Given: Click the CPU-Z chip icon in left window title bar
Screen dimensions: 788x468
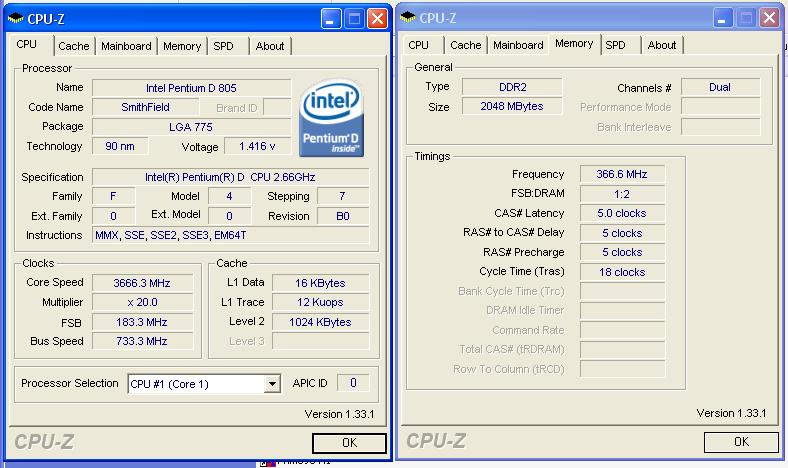Looking at the screenshot, I should [16, 19].
